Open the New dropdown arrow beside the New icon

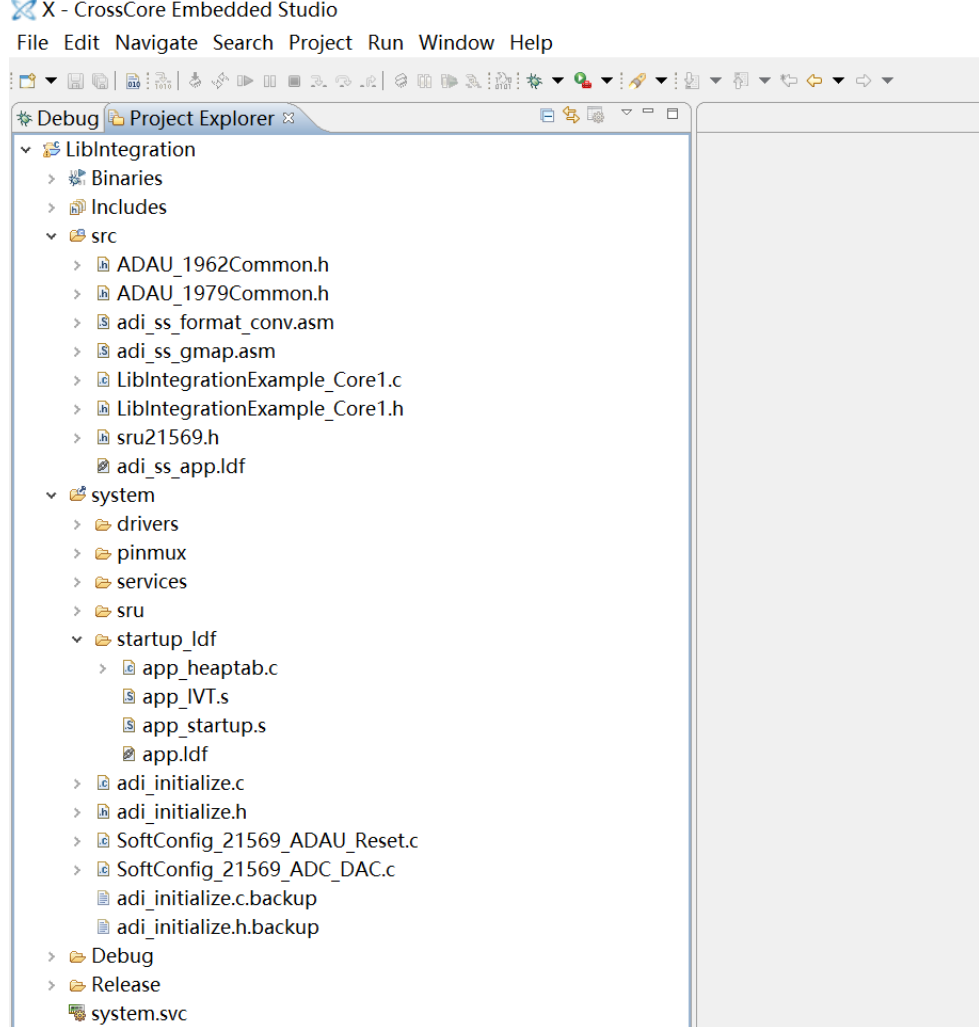51,81
